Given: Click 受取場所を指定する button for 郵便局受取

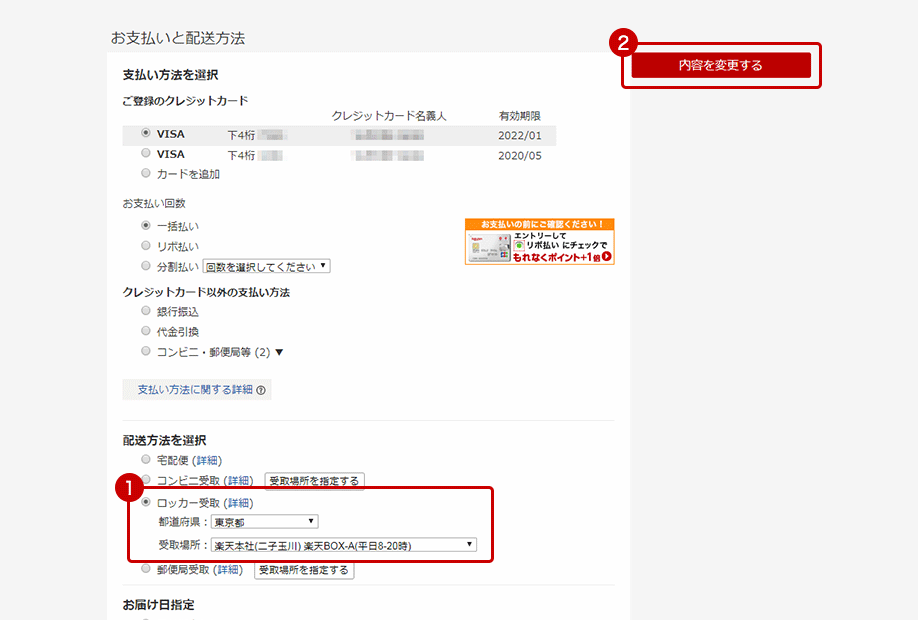Looking at the screenshot, I should (x=303, y=570).
